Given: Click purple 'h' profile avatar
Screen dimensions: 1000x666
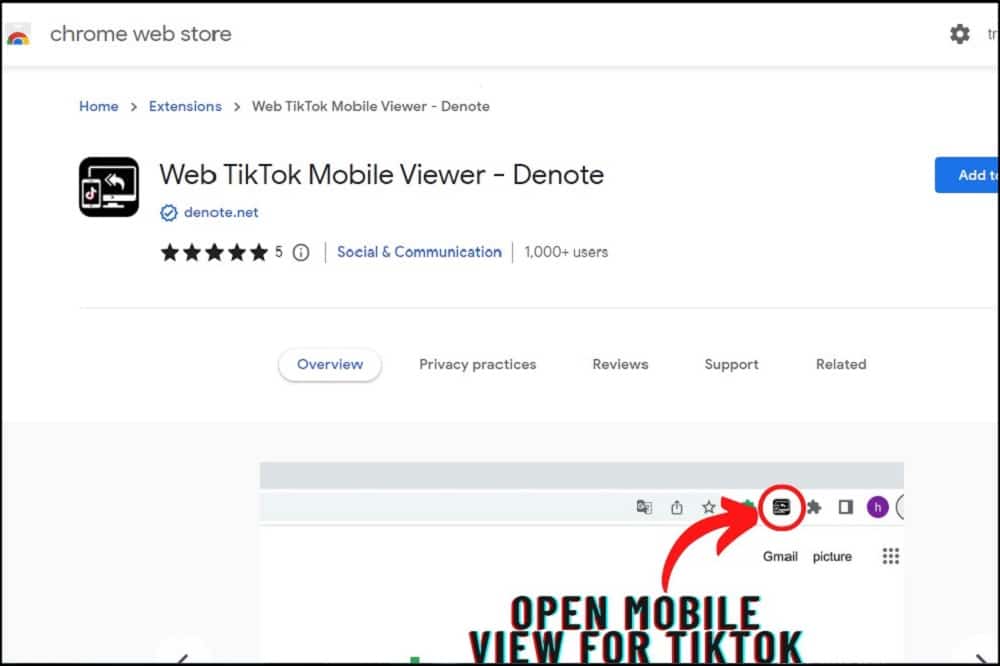Looking at the screenshot, I should click(x=878, y=507).
